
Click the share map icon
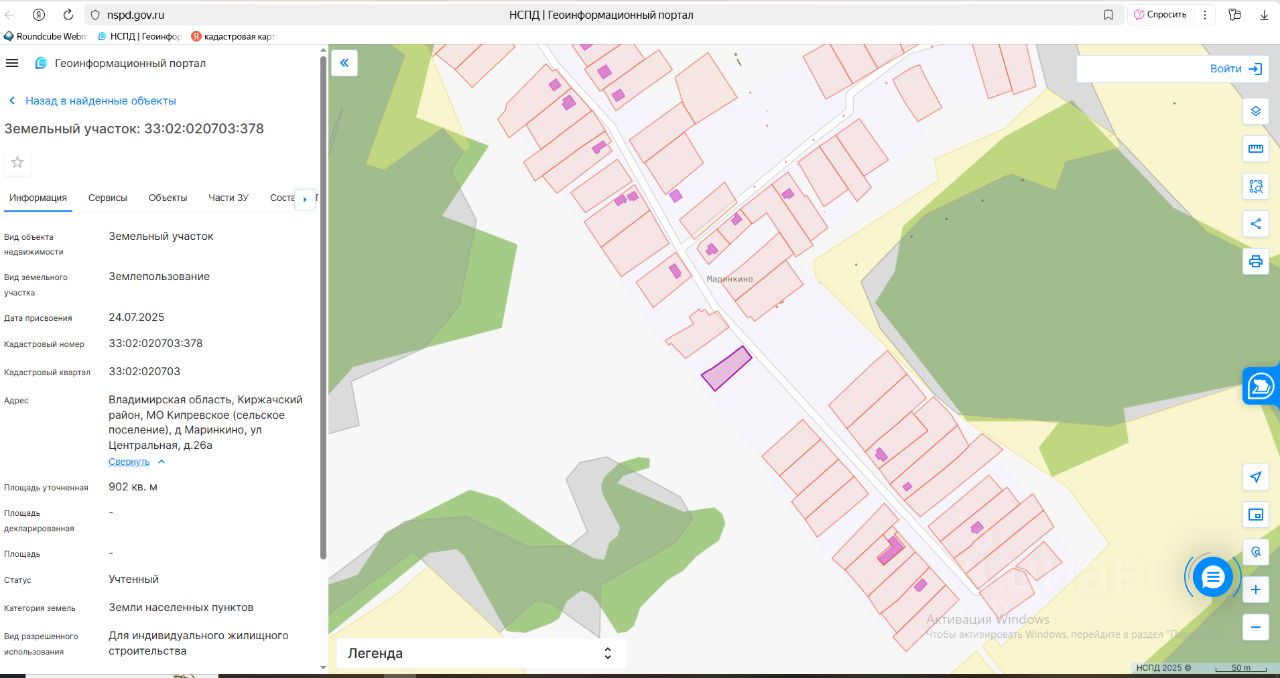[1256, 224]
